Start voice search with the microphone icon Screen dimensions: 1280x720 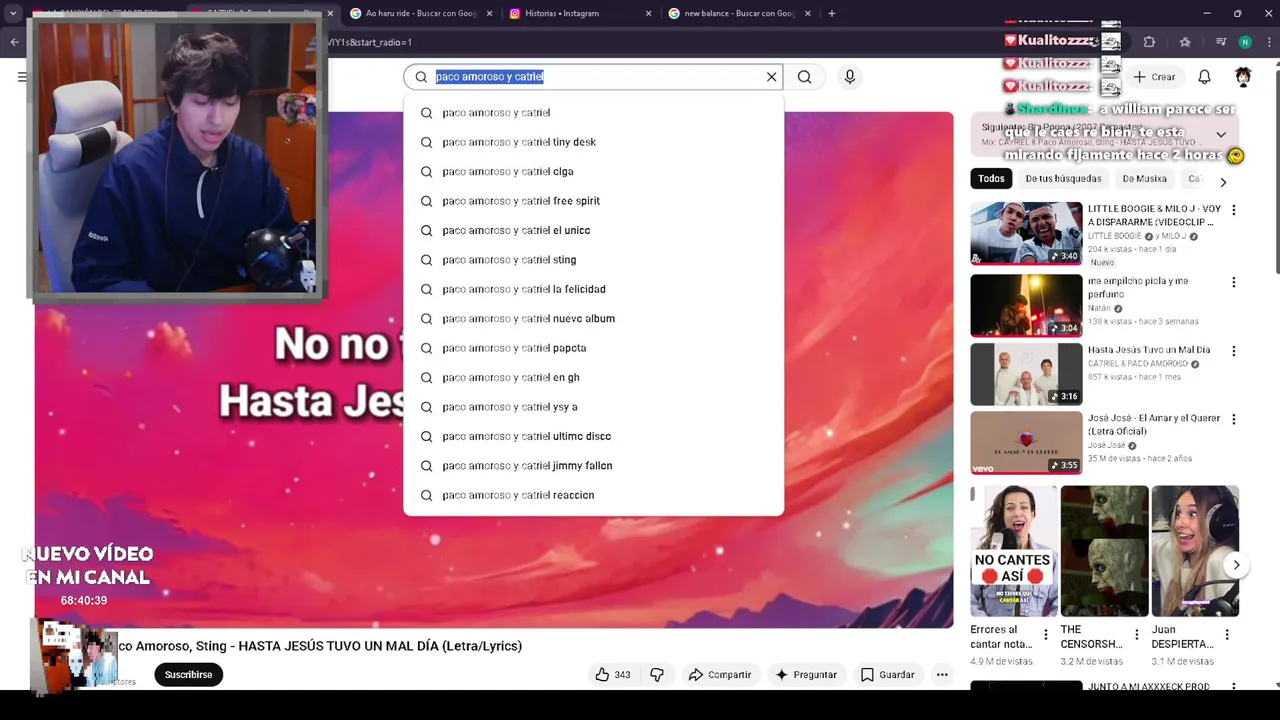tap(850, 77)
